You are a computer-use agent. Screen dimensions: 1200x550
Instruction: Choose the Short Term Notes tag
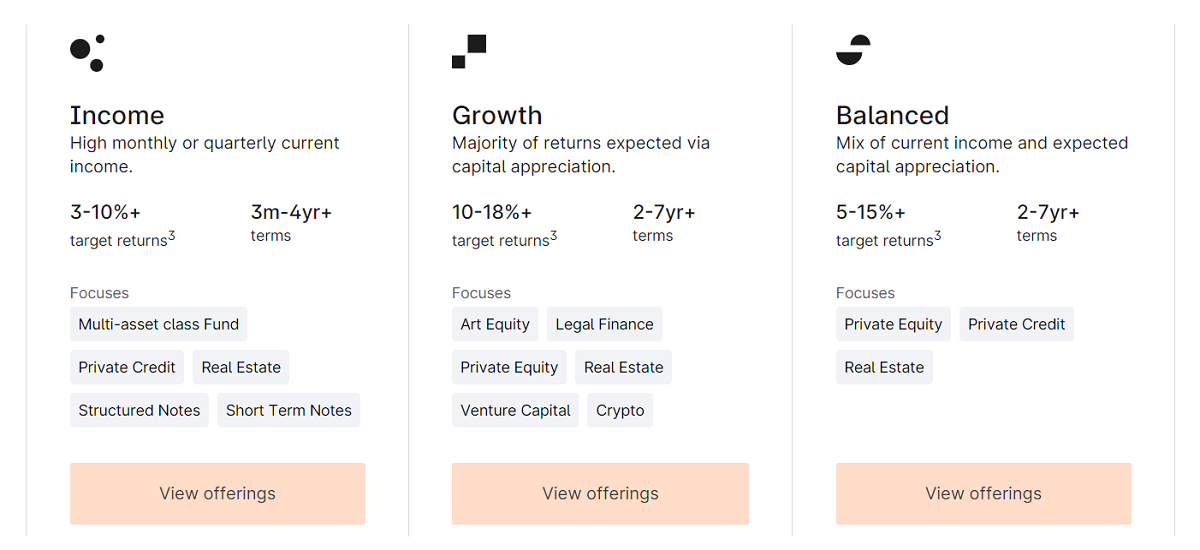289,410
